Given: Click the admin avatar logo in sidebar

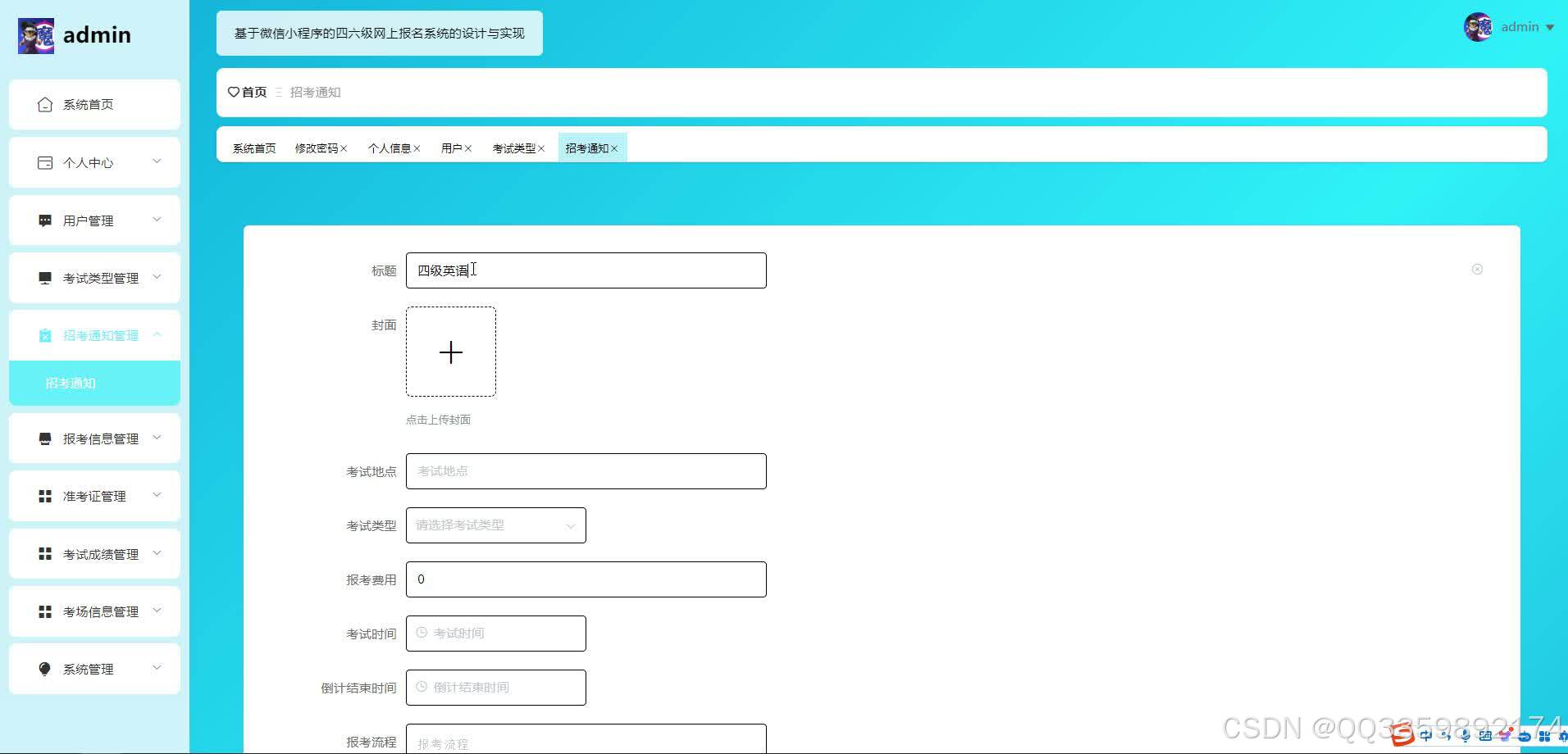Looking at the screenshot, I should tap(36, 35).
